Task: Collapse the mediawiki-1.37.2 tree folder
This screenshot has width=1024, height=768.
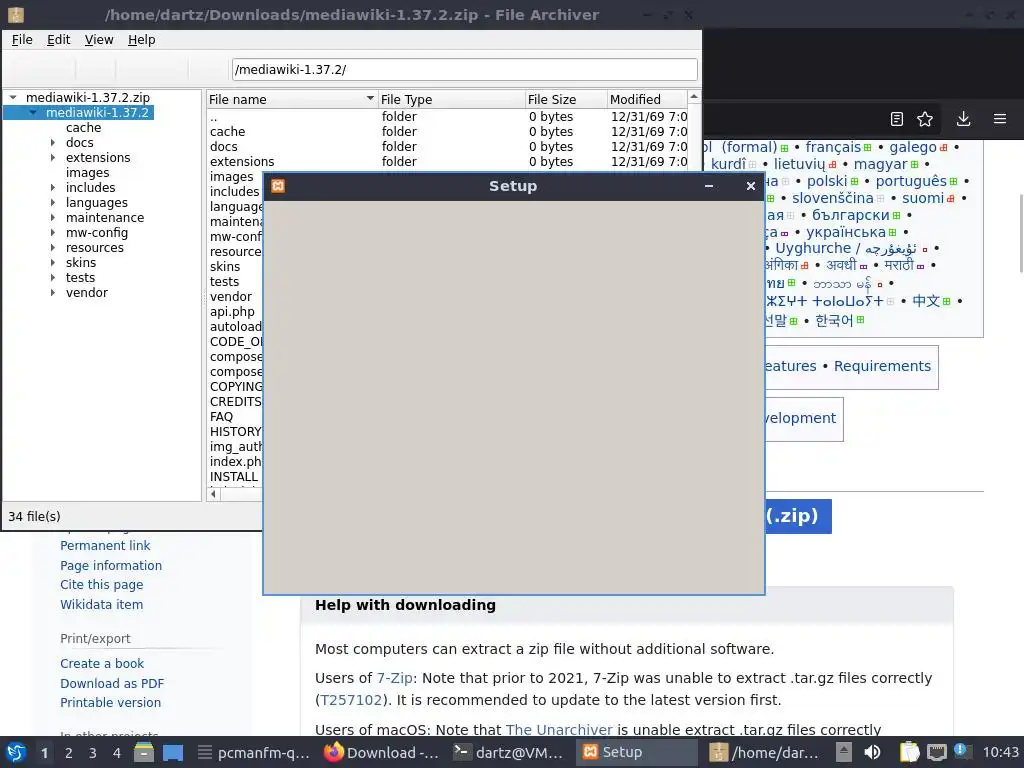Action: pyautogui.click(x=33, y=112)
